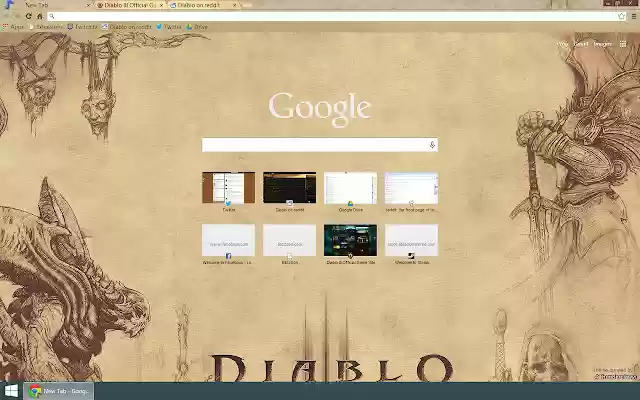Reload the page with the refresh icon
Screen dimensions: 640x400
[x=29, y=16]
